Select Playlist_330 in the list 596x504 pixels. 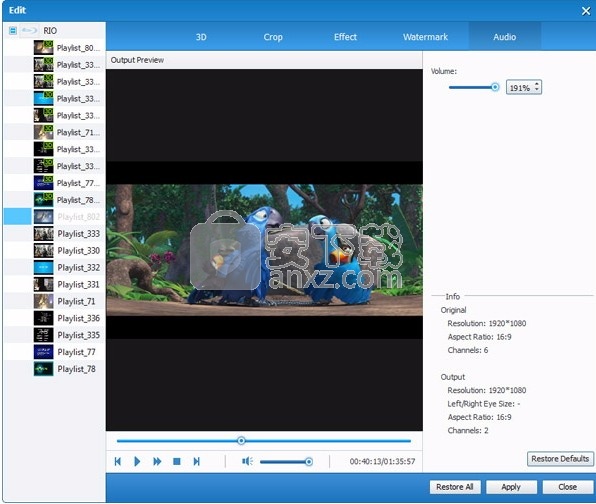pyautogui.click(x=54, y=250)
